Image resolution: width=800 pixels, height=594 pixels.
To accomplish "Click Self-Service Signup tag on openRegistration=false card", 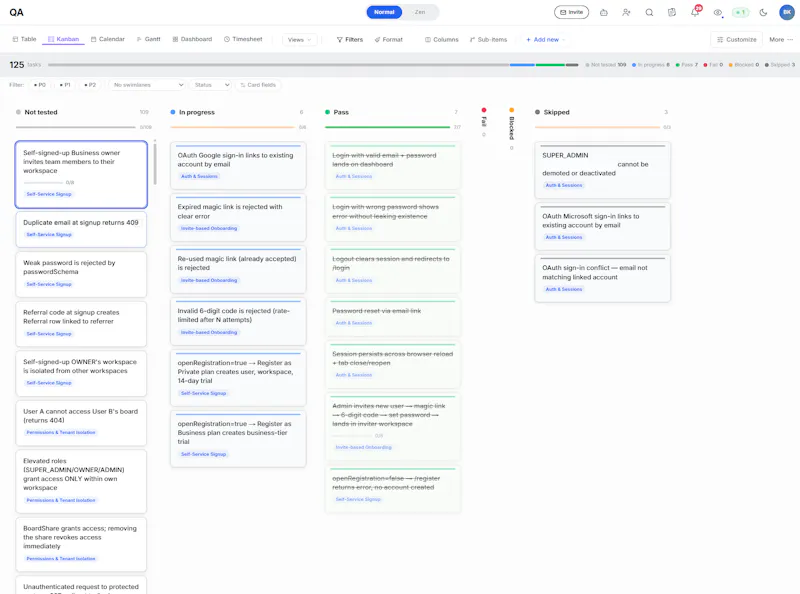I will point(358,500).
